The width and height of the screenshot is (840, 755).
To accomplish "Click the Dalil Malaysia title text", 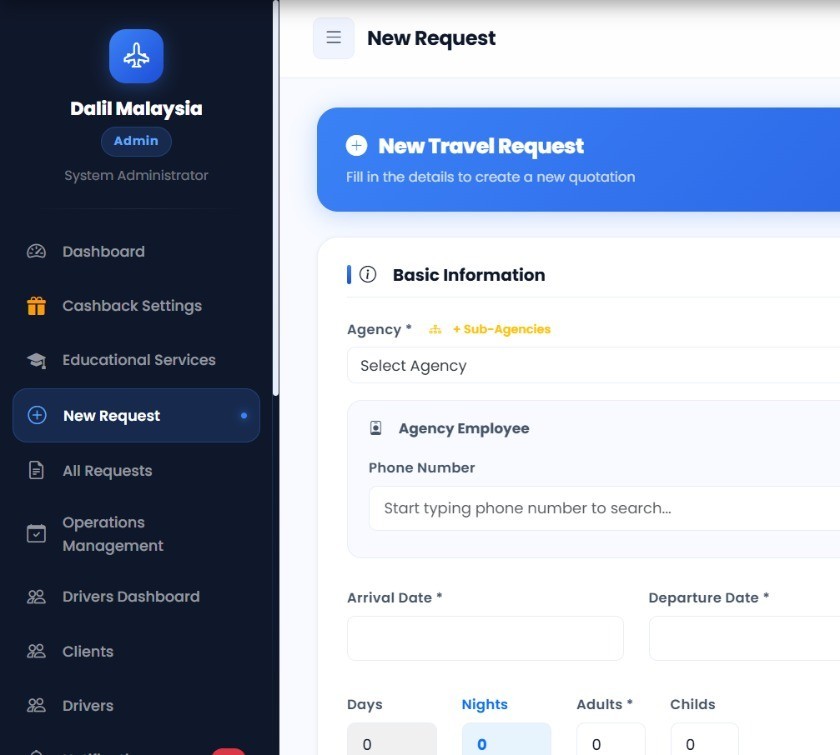I will (x=136, y=109).
